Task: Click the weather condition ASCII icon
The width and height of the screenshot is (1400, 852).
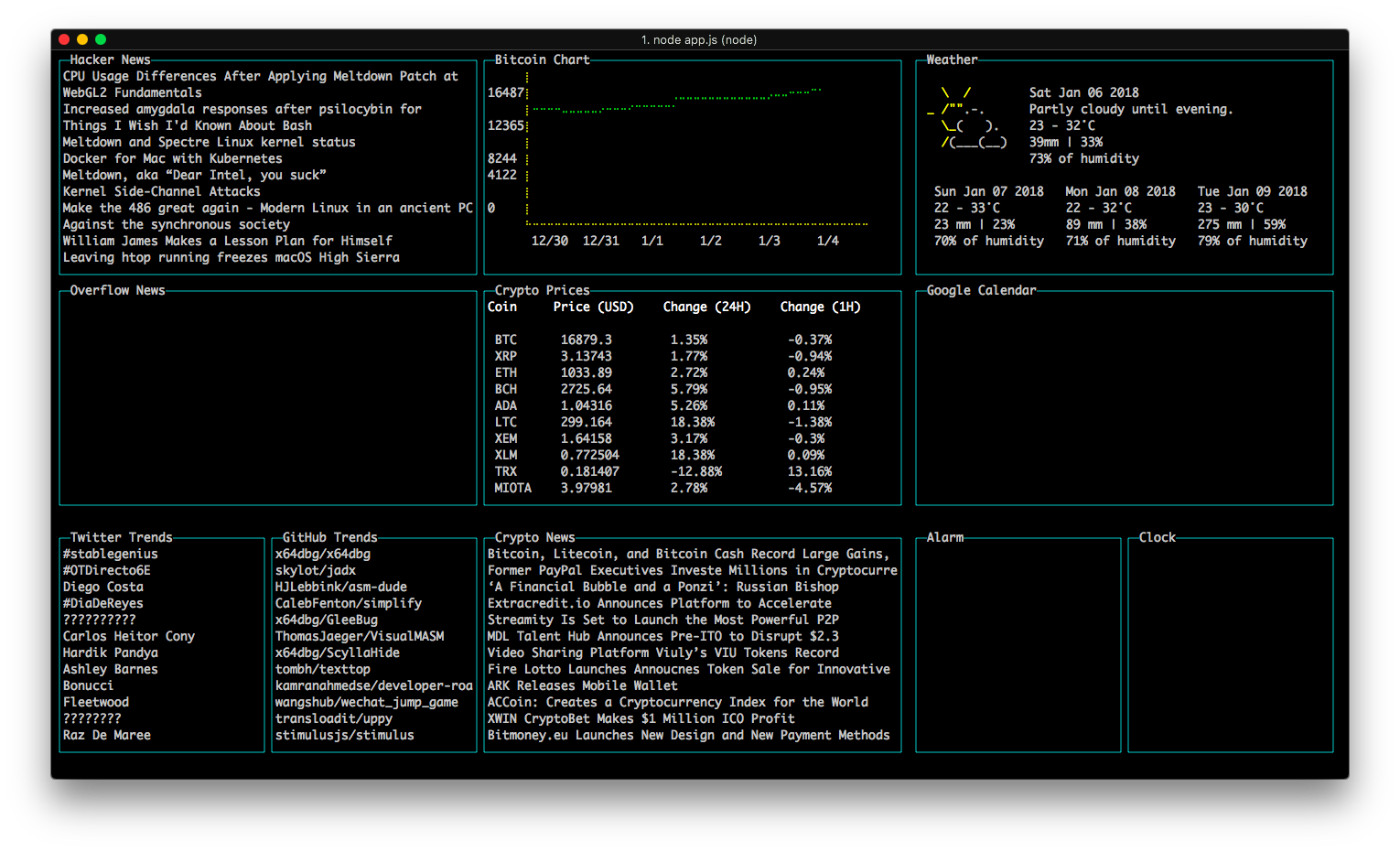Action: coord(967,117)
